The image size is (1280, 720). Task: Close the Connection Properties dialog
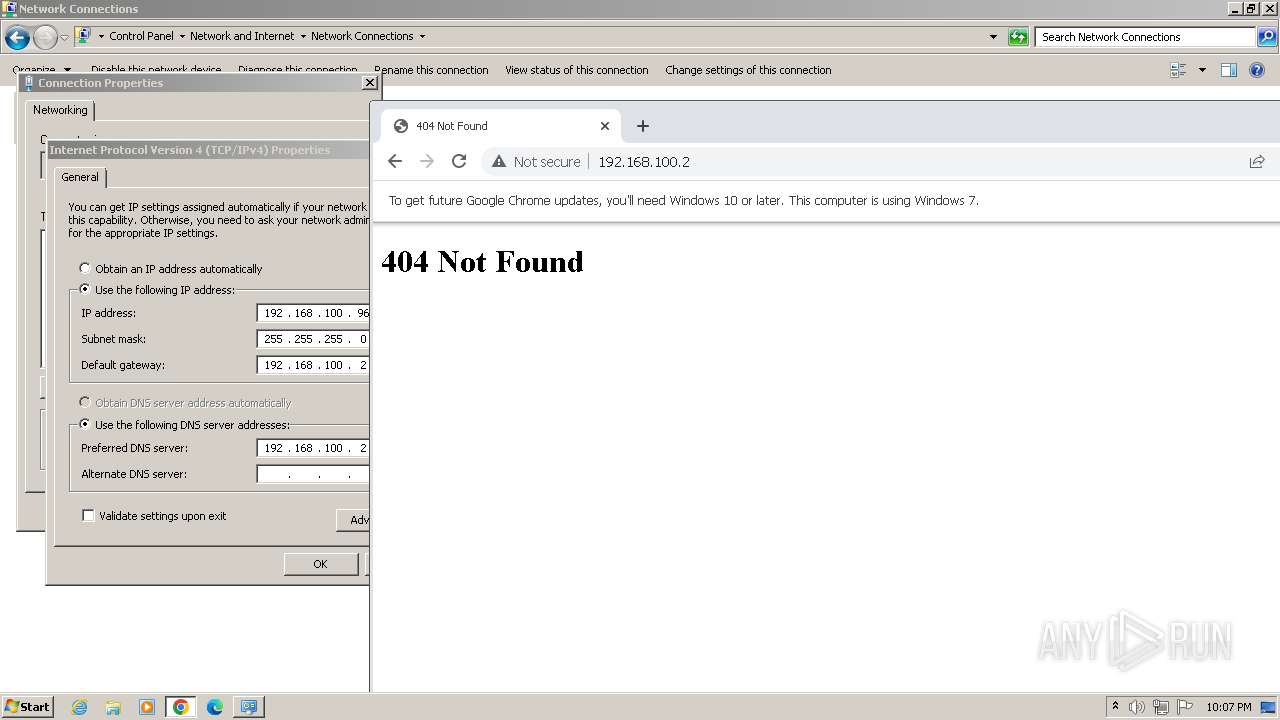[369, 83]
